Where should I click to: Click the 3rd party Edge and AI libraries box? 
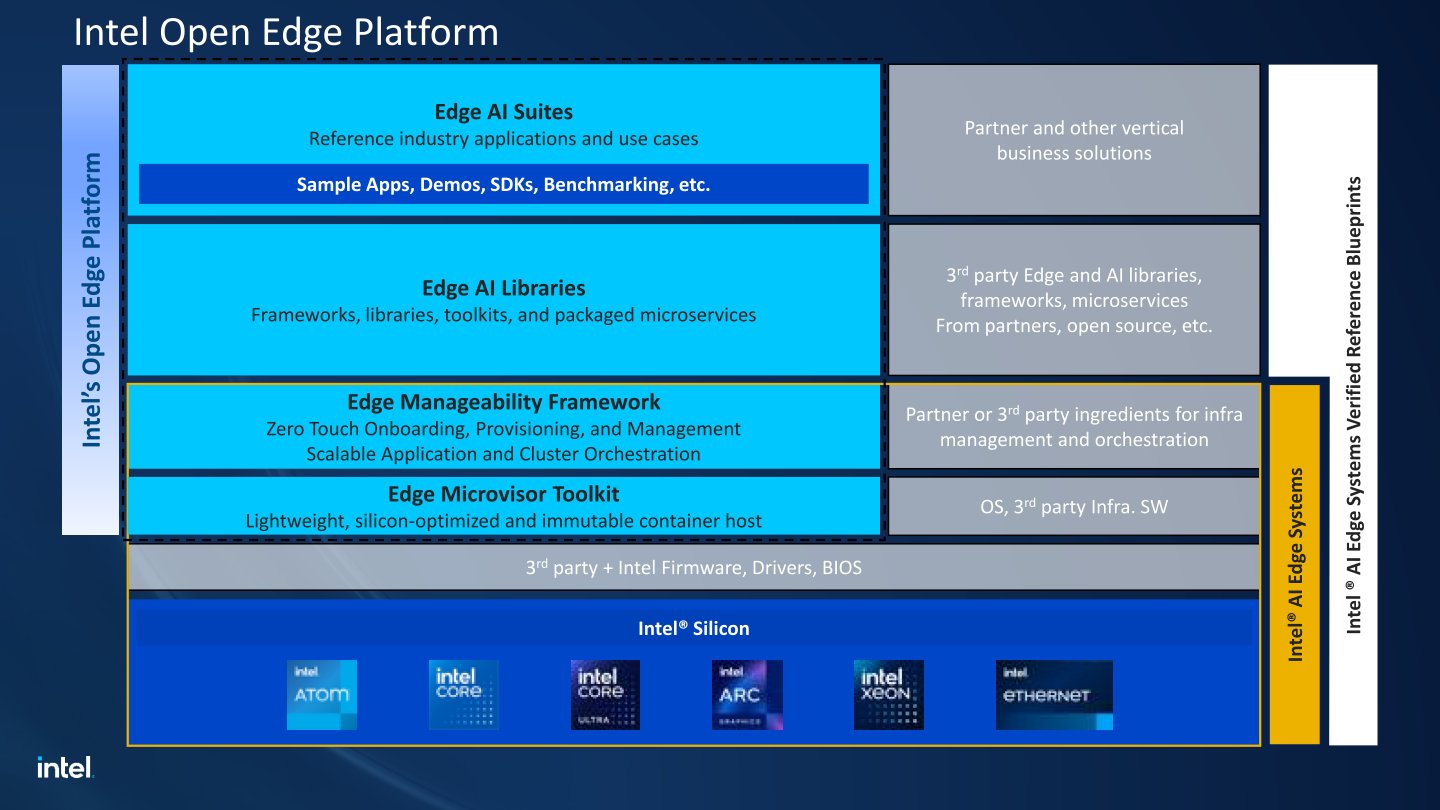point(1074,300)
